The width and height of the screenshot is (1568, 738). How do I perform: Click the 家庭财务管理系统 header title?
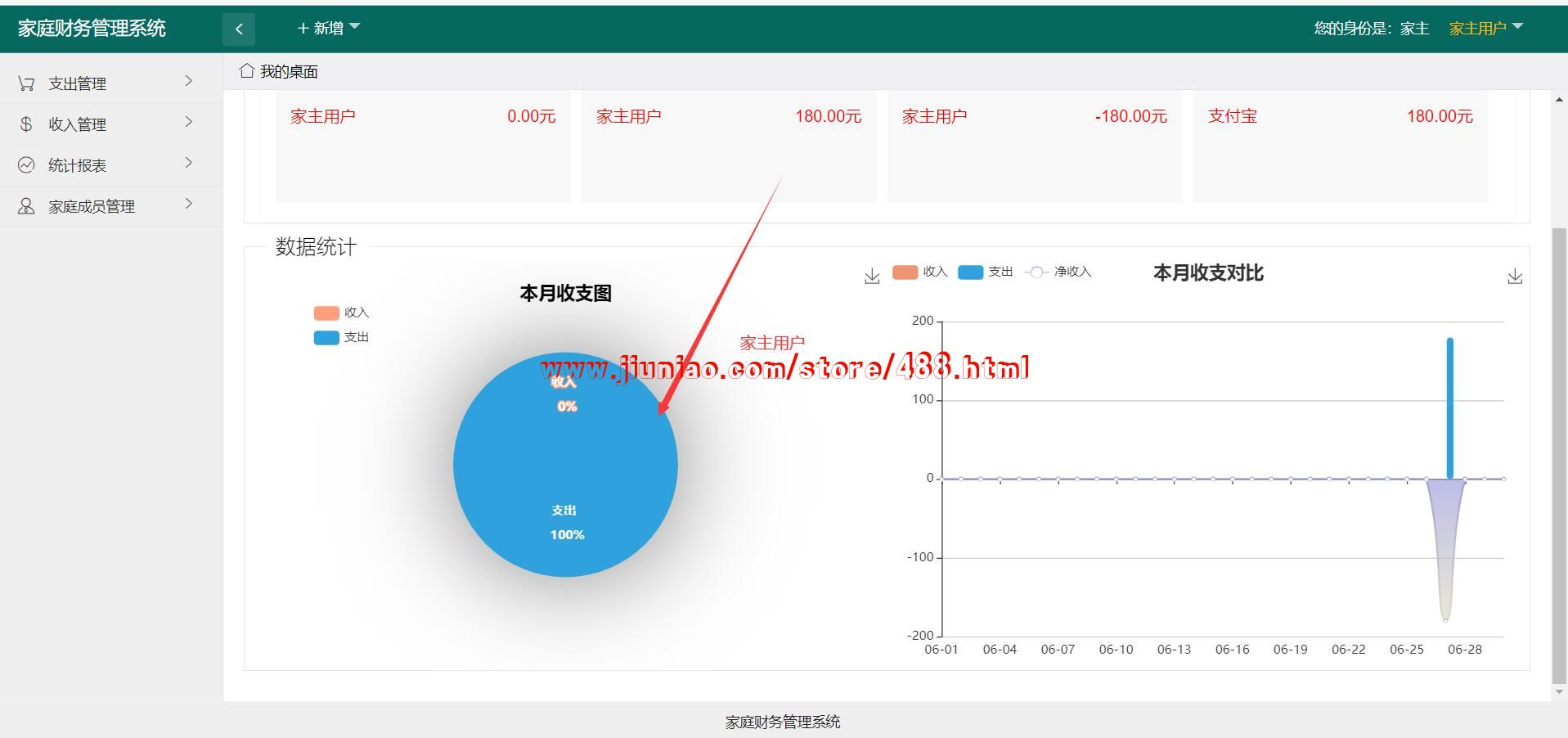(92, 29)
